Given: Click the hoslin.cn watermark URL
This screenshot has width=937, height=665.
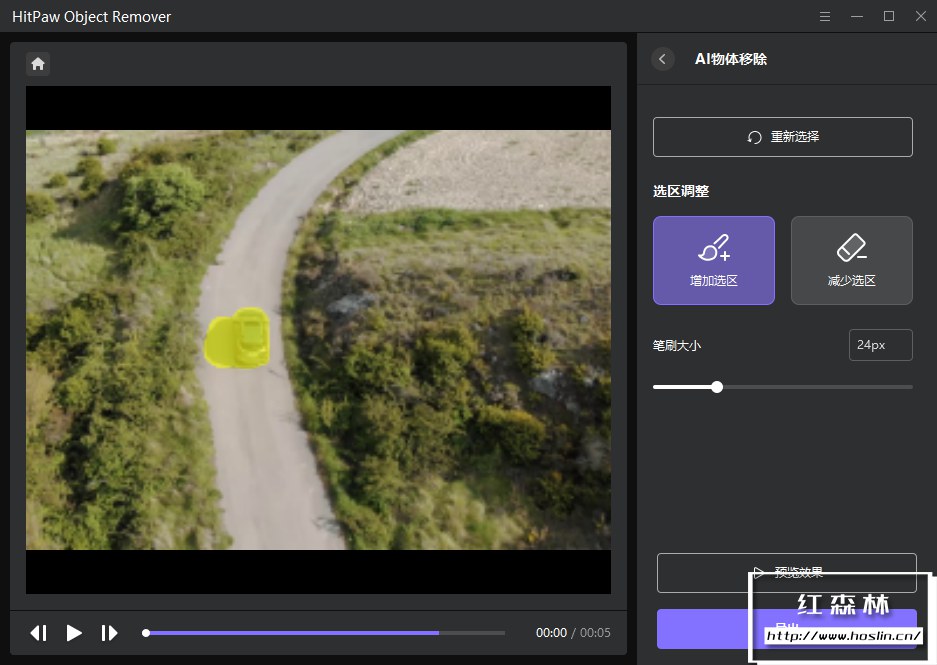Looking at the screenshot, I should point(843,635).
